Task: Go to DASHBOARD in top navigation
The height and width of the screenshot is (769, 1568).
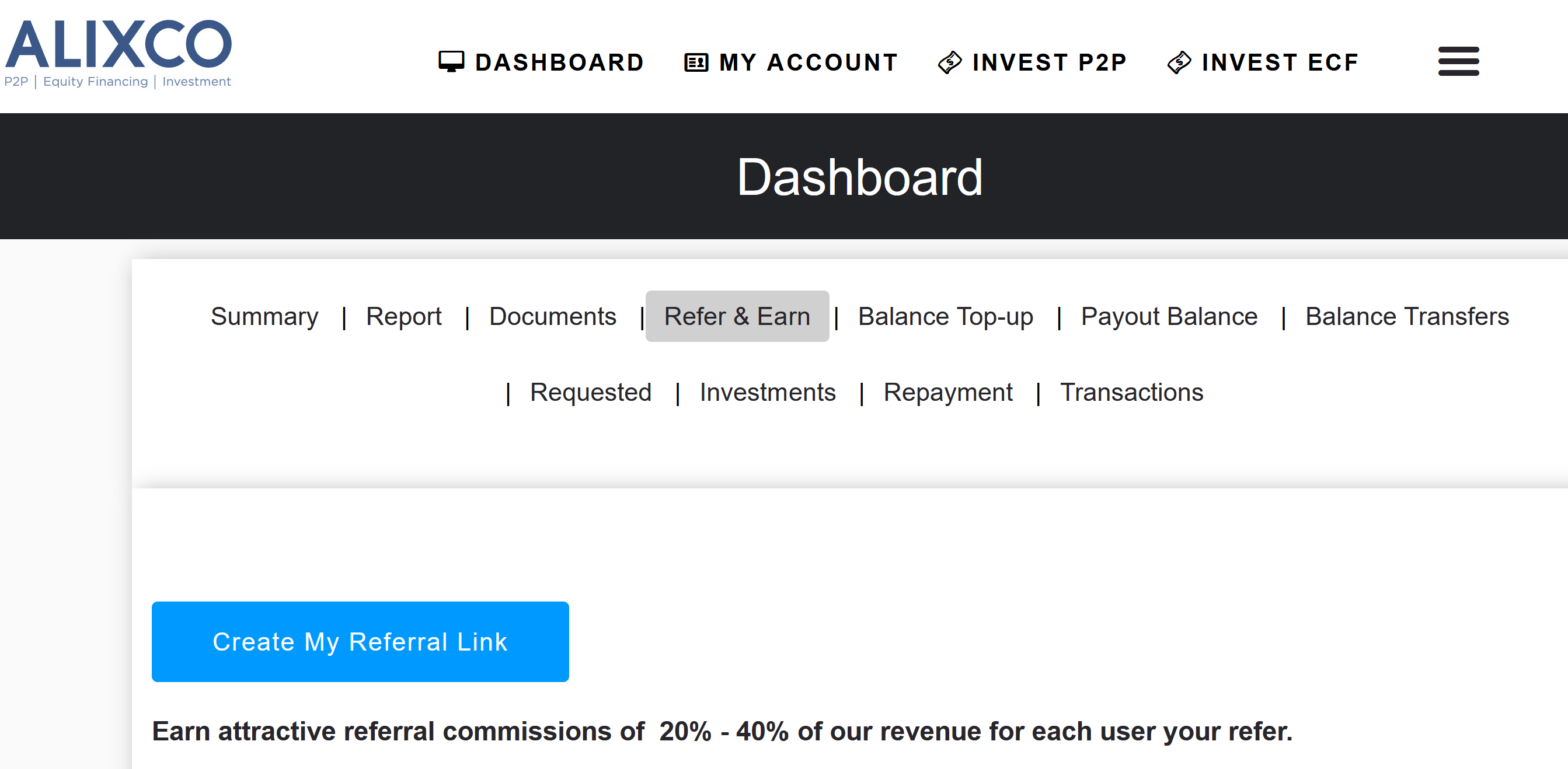Action: [x=541, y=62]
